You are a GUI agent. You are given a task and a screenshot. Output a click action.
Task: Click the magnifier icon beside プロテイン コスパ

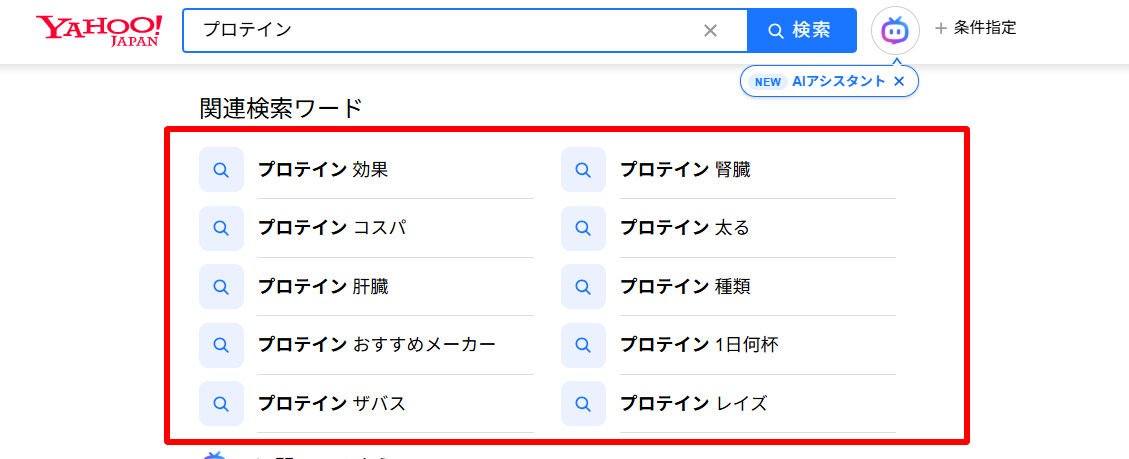222,228
